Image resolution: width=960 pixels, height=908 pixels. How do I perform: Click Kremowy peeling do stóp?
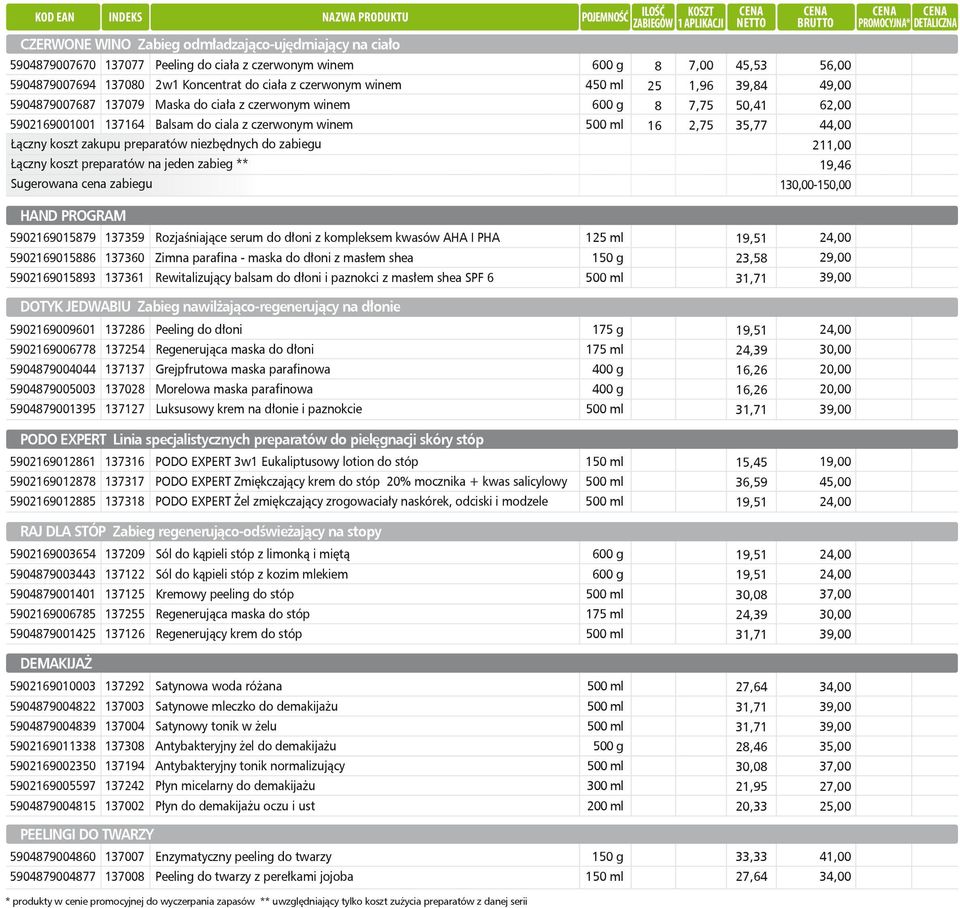(x=224, y=594)
